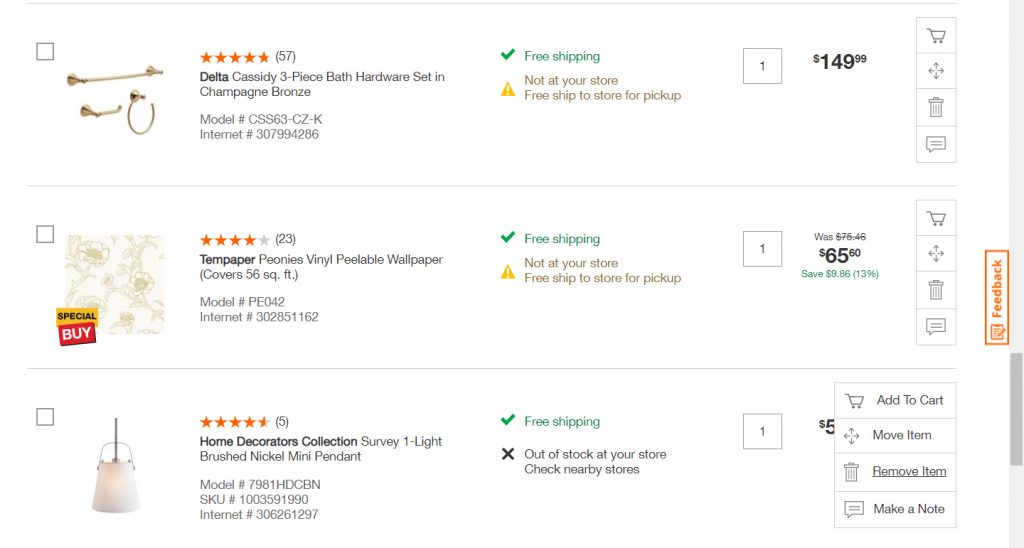Choose Move Item in expanded menu
1024x548 pixels.
(x=895, y=436)
